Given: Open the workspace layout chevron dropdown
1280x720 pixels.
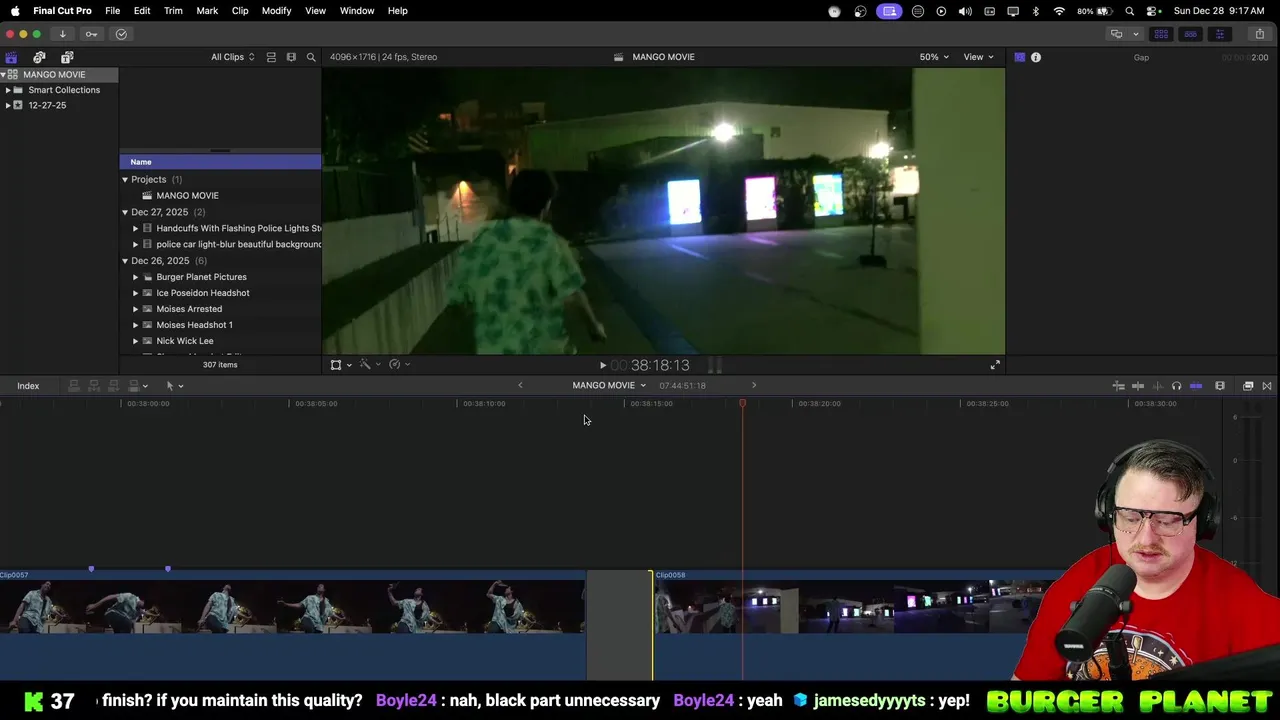Looking at the screenshot, I should 1135,34.
